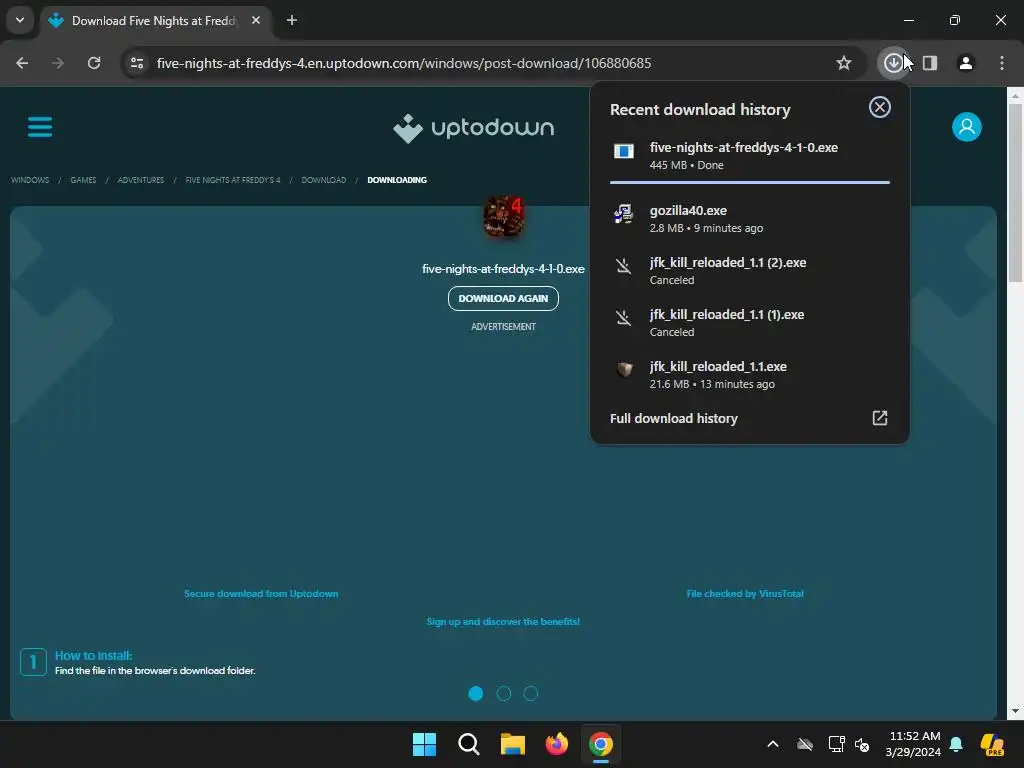The image size is (1024, 768).
Task: Open Windows Start menu
Action: point(424,744)
